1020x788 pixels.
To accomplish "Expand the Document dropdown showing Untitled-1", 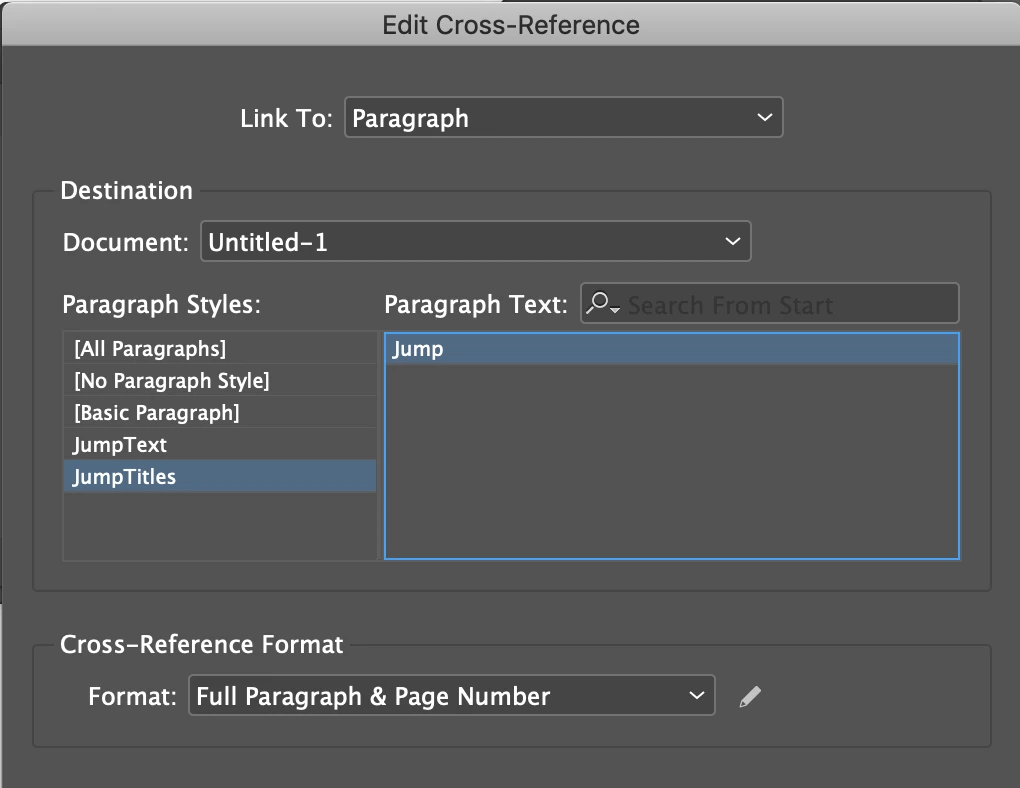I will (x=475, y=242).
